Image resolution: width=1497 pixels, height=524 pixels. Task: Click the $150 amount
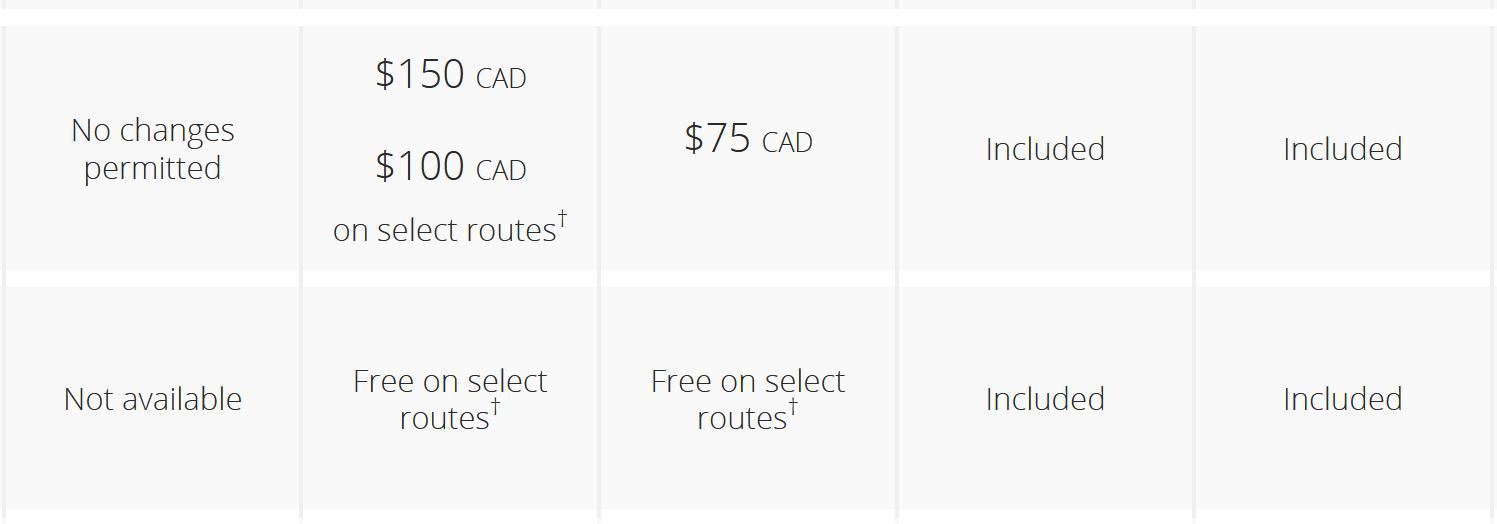(x=420, y=75)
